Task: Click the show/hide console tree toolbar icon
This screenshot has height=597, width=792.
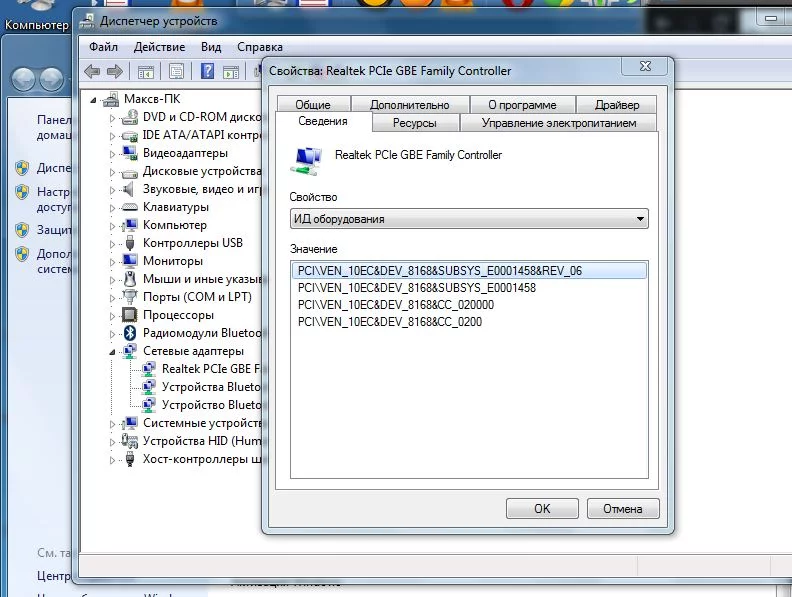Action: click(x=145, y=71)
